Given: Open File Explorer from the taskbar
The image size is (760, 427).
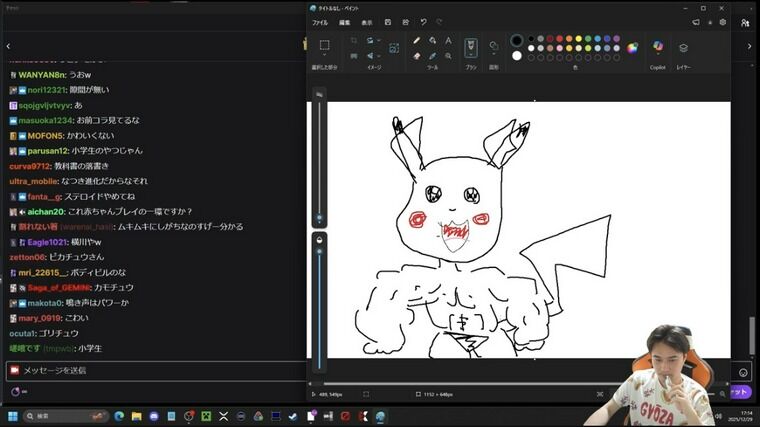Looking at the screenshot, I should pyautogui.click(x=137, y=416).
